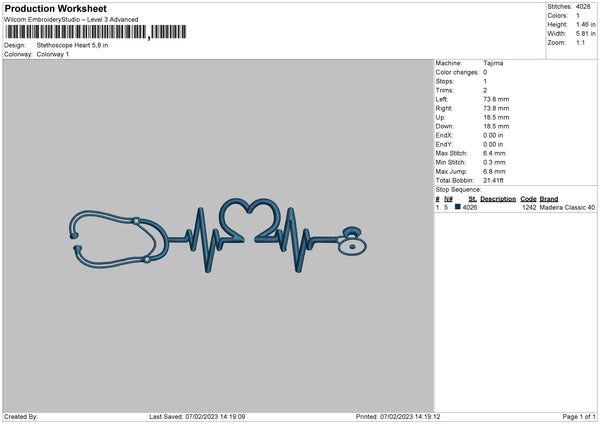Click the Production Worksheet title
The height and width of the screenshot is (424, 600).
click(x=56, y=8)
